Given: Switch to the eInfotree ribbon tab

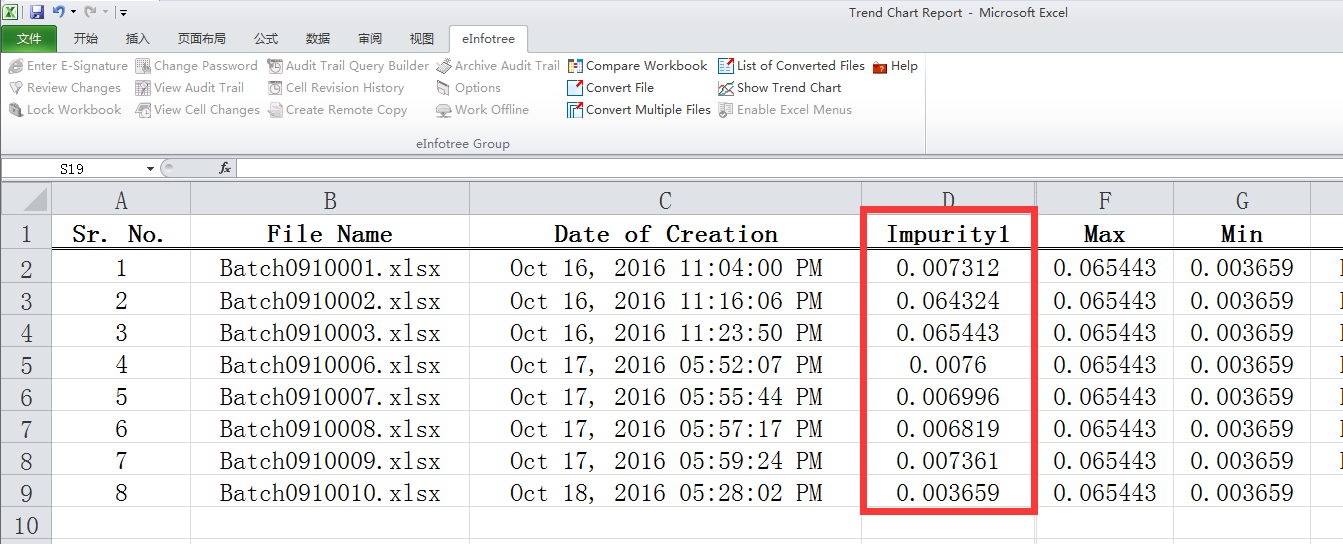Looking at the screenshot, I should 488,39.
